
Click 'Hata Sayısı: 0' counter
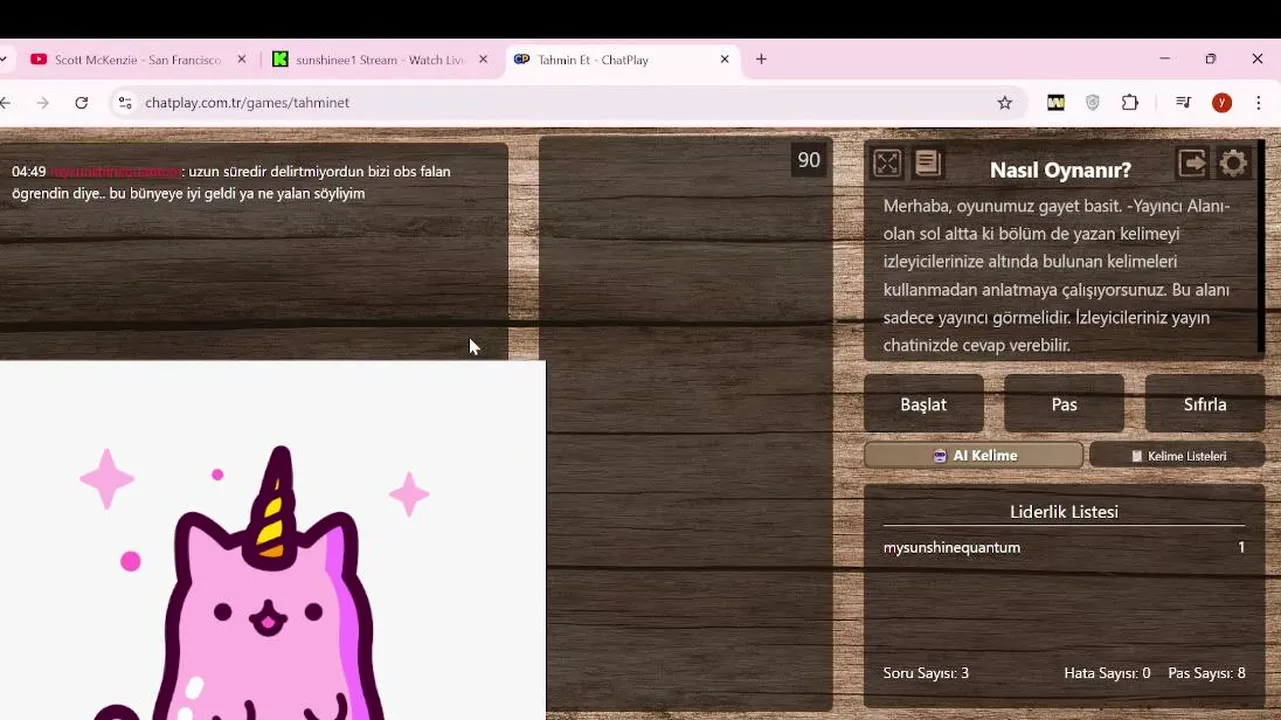pyautogui.click(x=1107, y=673)
